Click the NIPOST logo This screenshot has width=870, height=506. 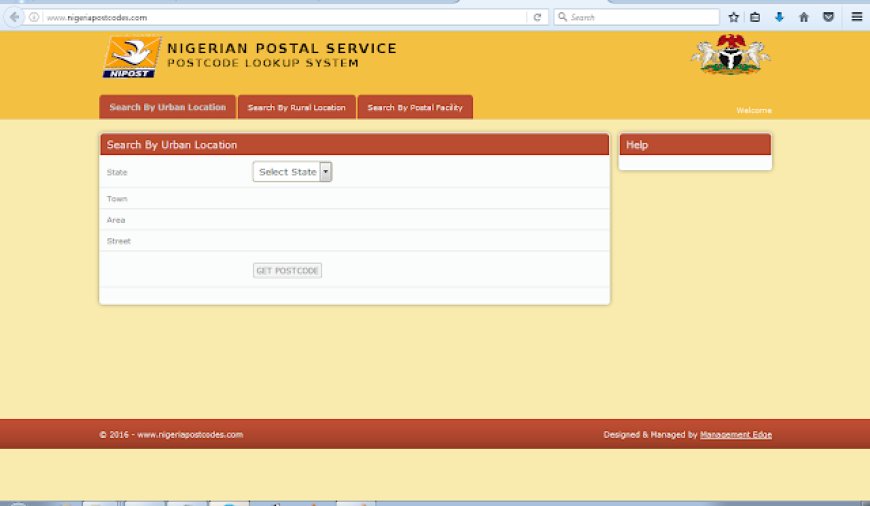click(131, 57)
